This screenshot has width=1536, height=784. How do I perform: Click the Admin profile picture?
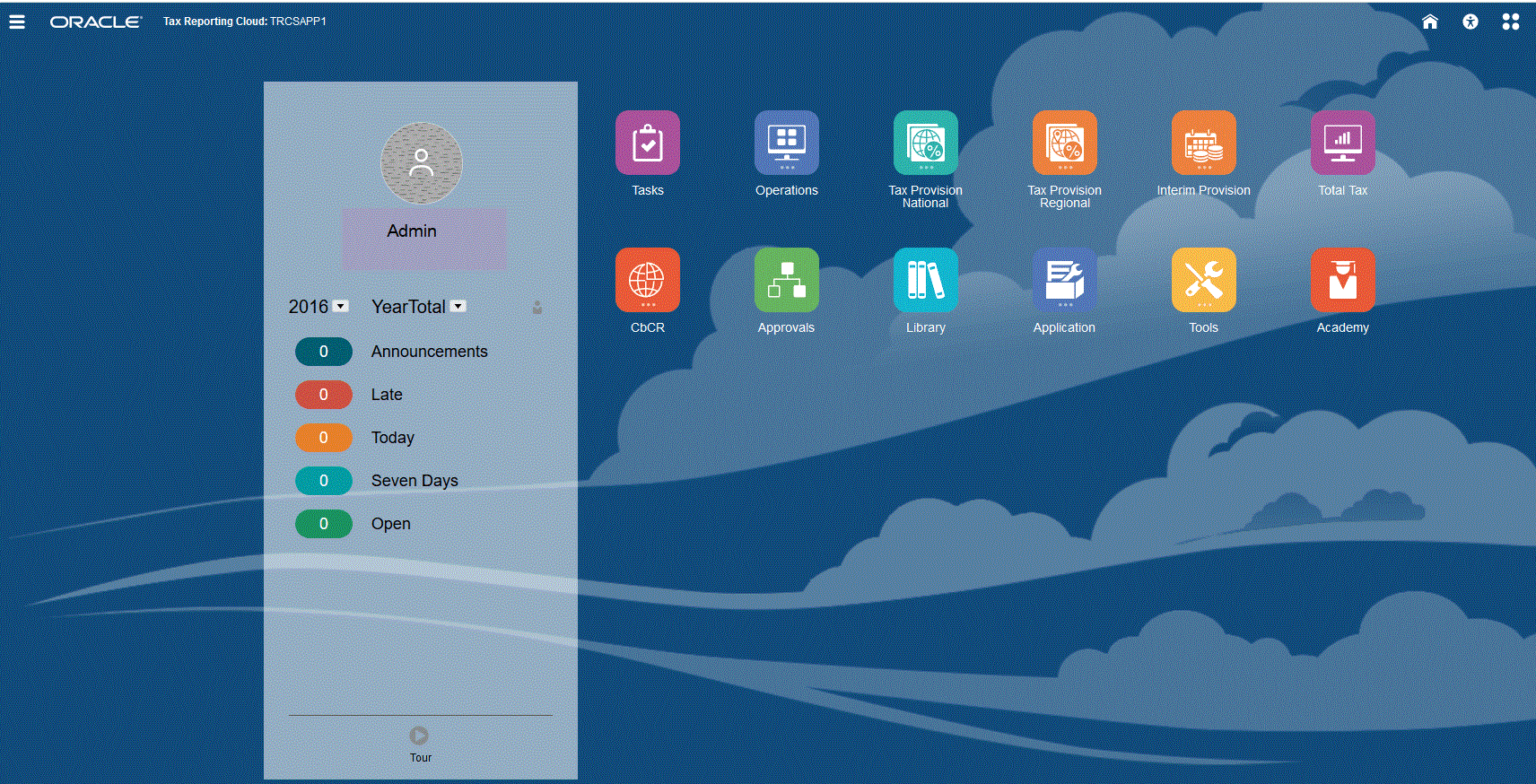point(422,163)
